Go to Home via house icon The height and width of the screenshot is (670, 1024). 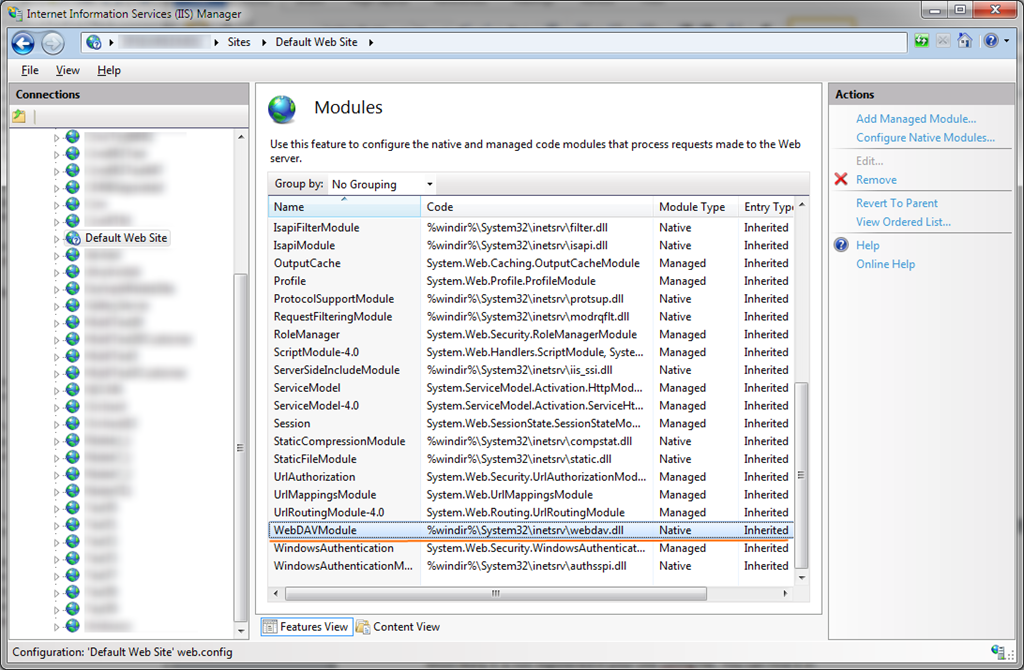tap(965, 40)
